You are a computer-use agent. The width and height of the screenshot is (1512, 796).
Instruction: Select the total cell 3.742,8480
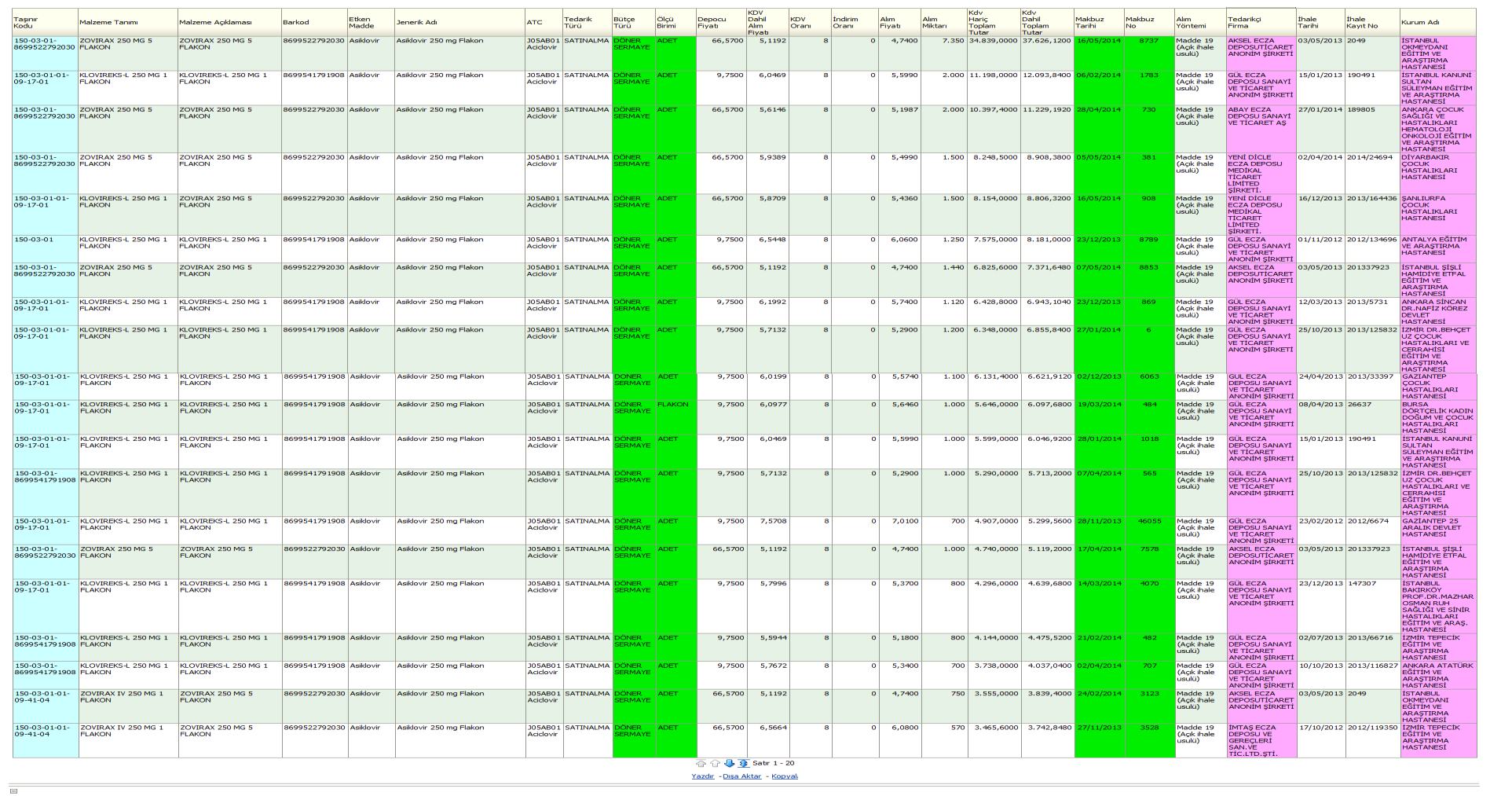pyautogui.click(x=1046, y=740)
